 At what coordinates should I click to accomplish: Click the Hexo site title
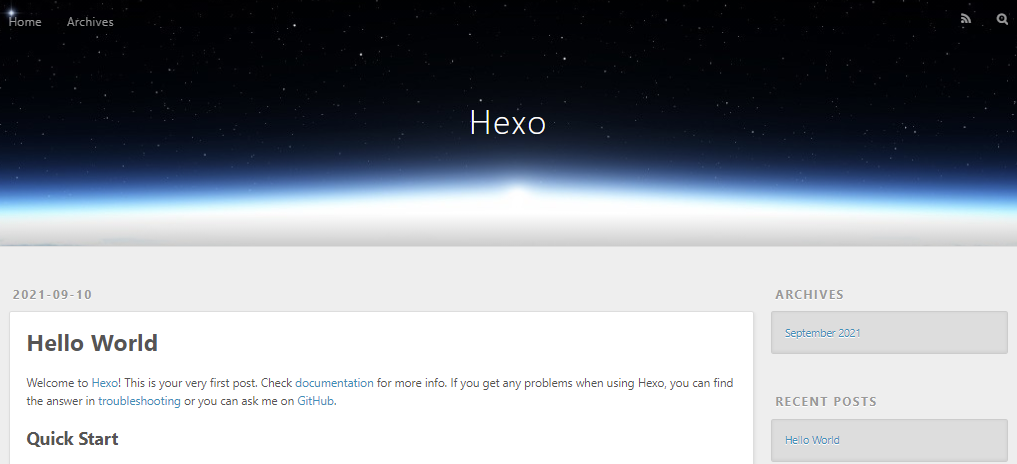click(508, 122)
